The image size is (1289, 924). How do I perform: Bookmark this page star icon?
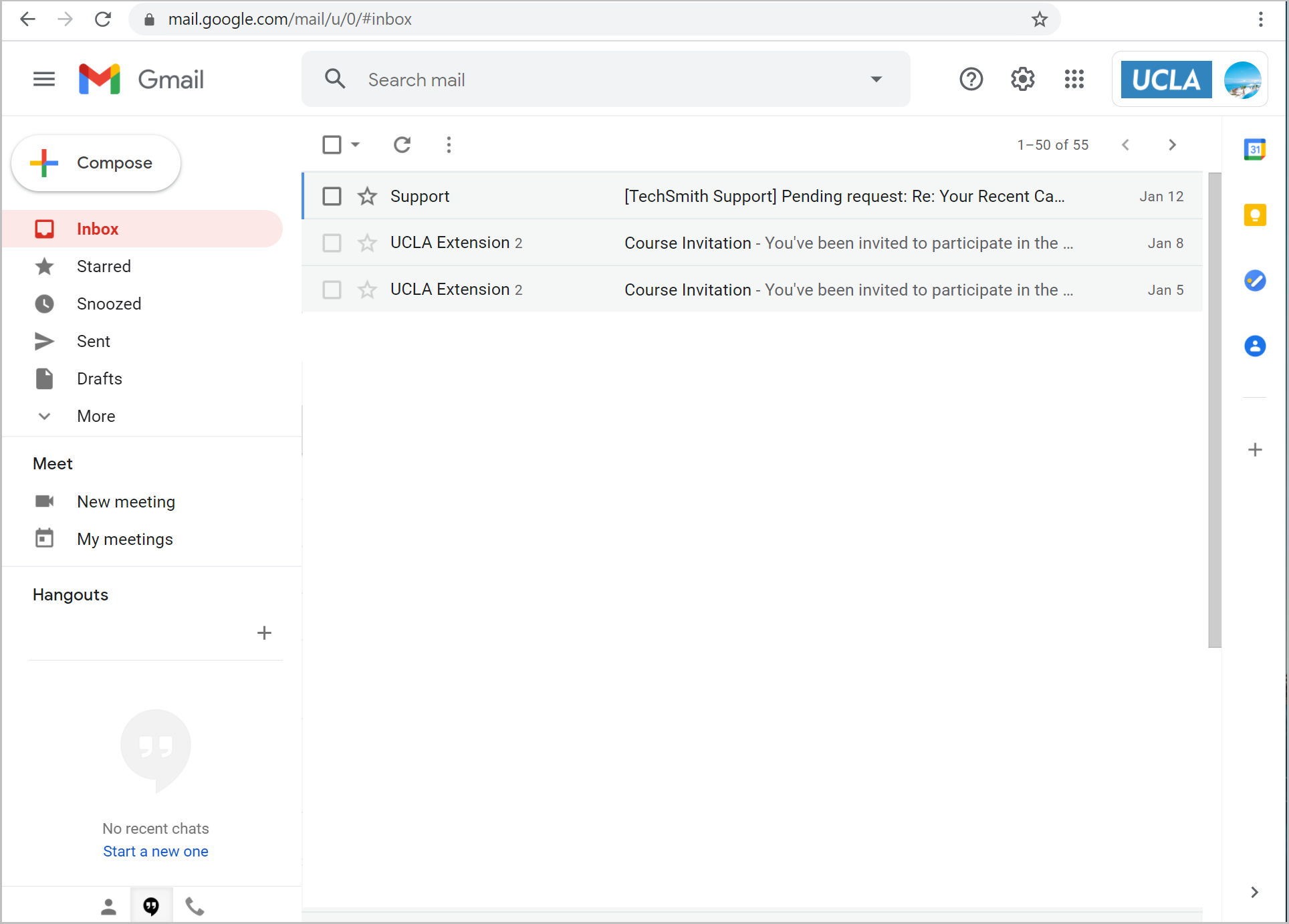pyautogui.click(x=1039, y=19)
